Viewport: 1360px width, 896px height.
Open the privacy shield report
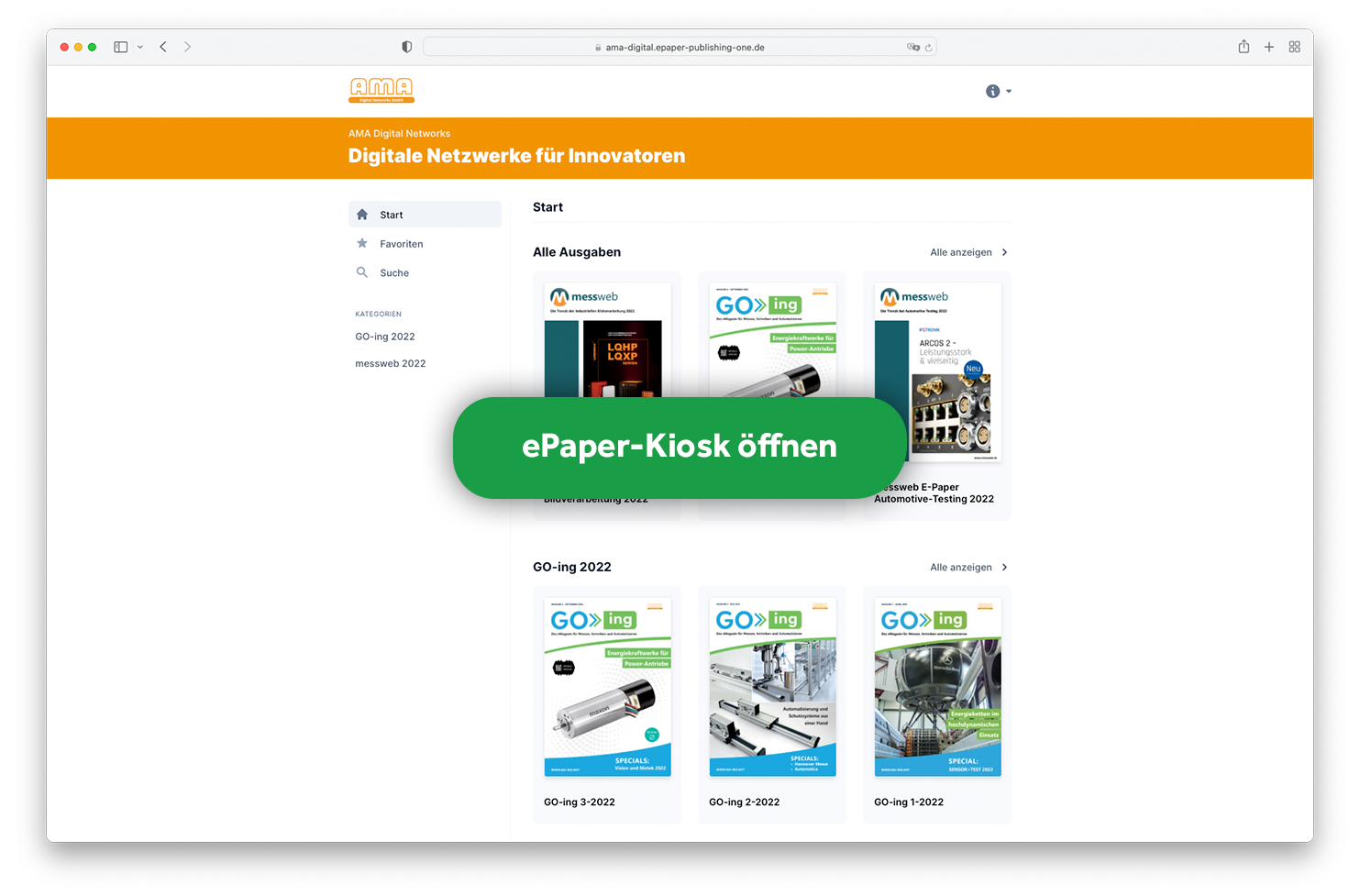point(407,47)
